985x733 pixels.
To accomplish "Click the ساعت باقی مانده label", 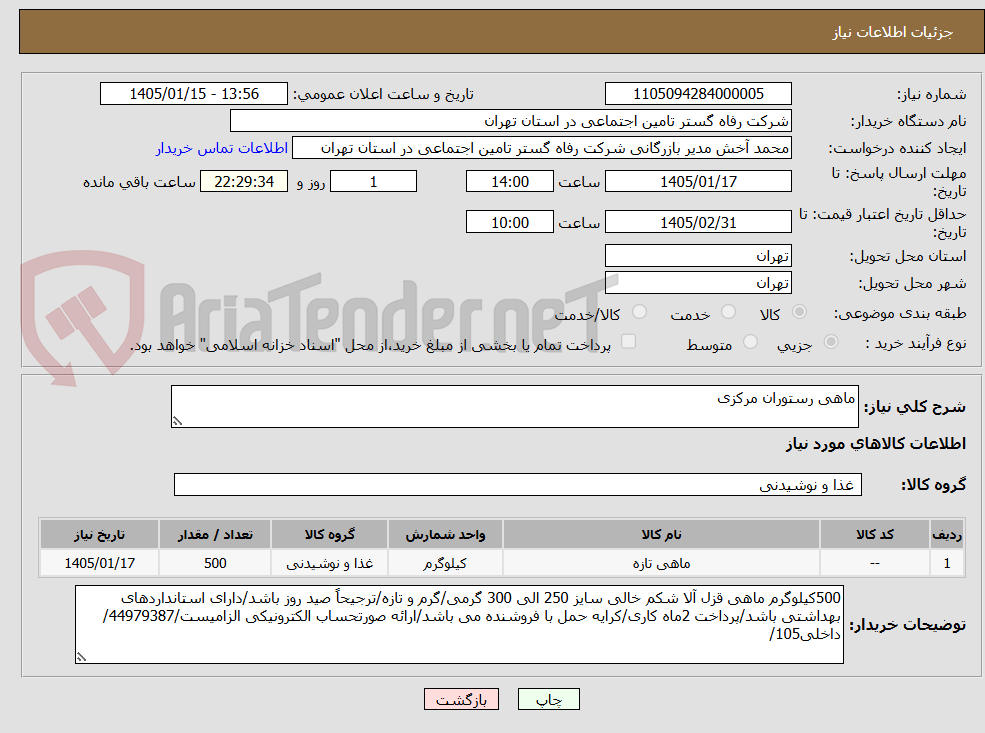I will point(139,182).
